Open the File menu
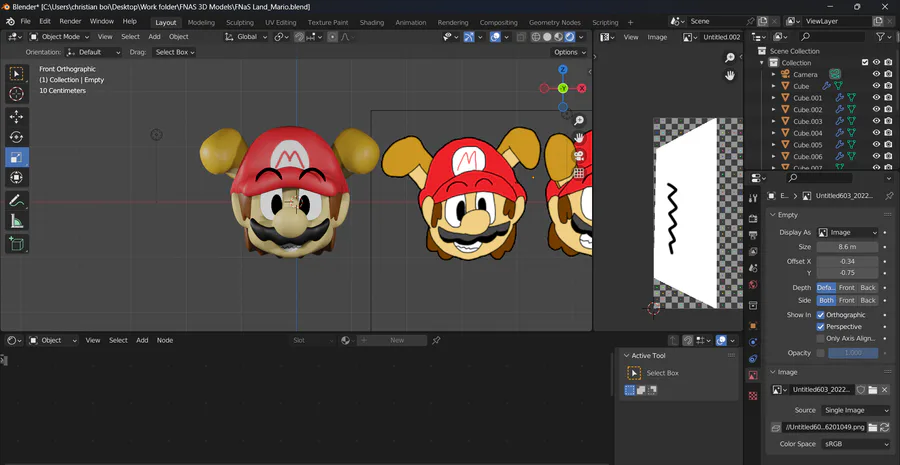The height and width of the screenshot is (465, 900). pos(25,21)
